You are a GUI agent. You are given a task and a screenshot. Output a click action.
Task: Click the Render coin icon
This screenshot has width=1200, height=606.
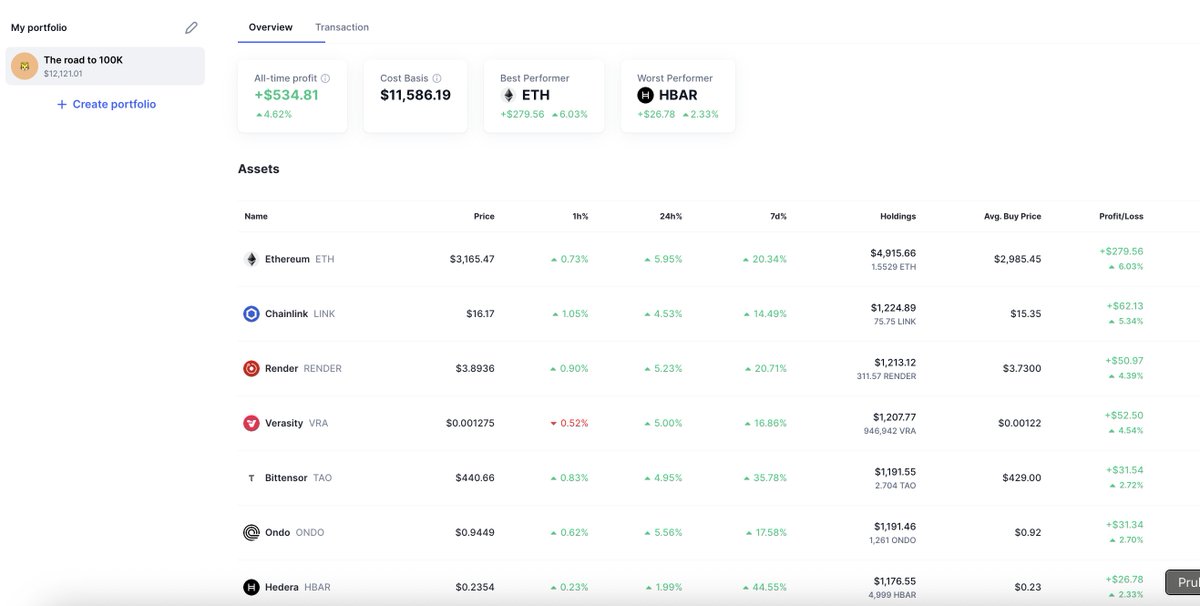[251, 368]
